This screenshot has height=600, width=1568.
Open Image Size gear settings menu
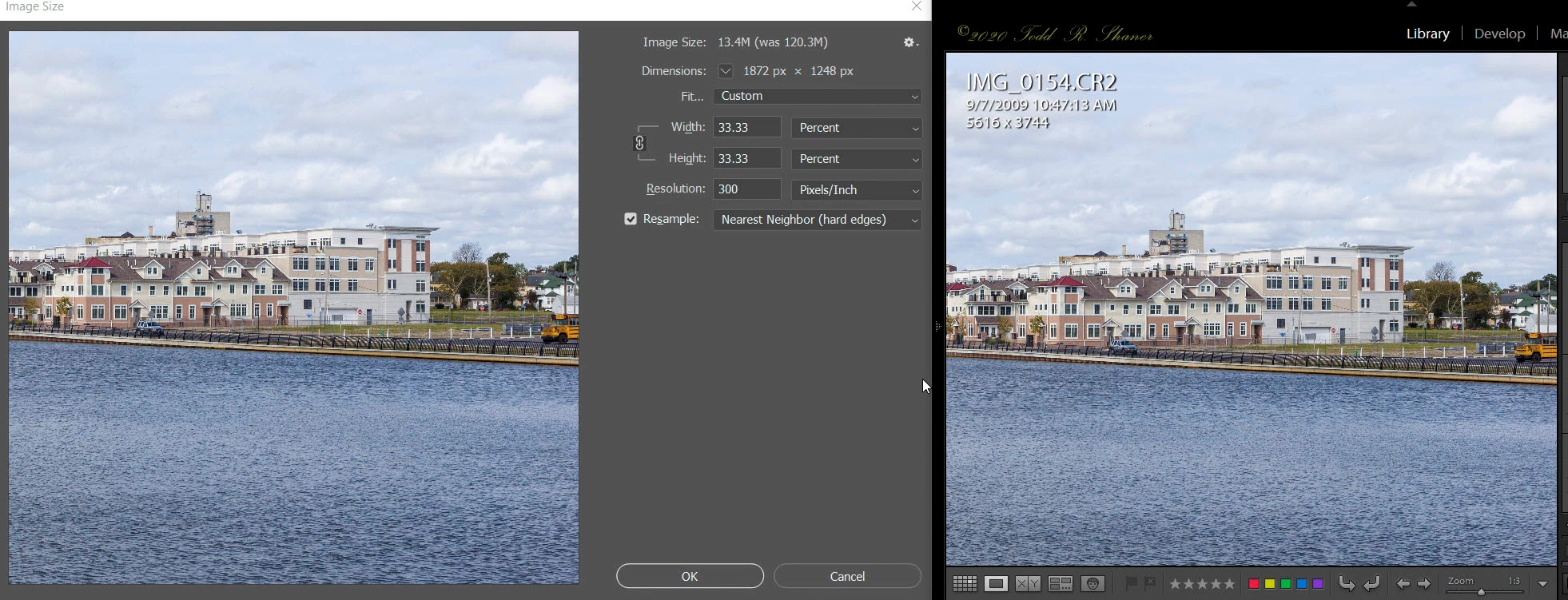click(910, 42)
